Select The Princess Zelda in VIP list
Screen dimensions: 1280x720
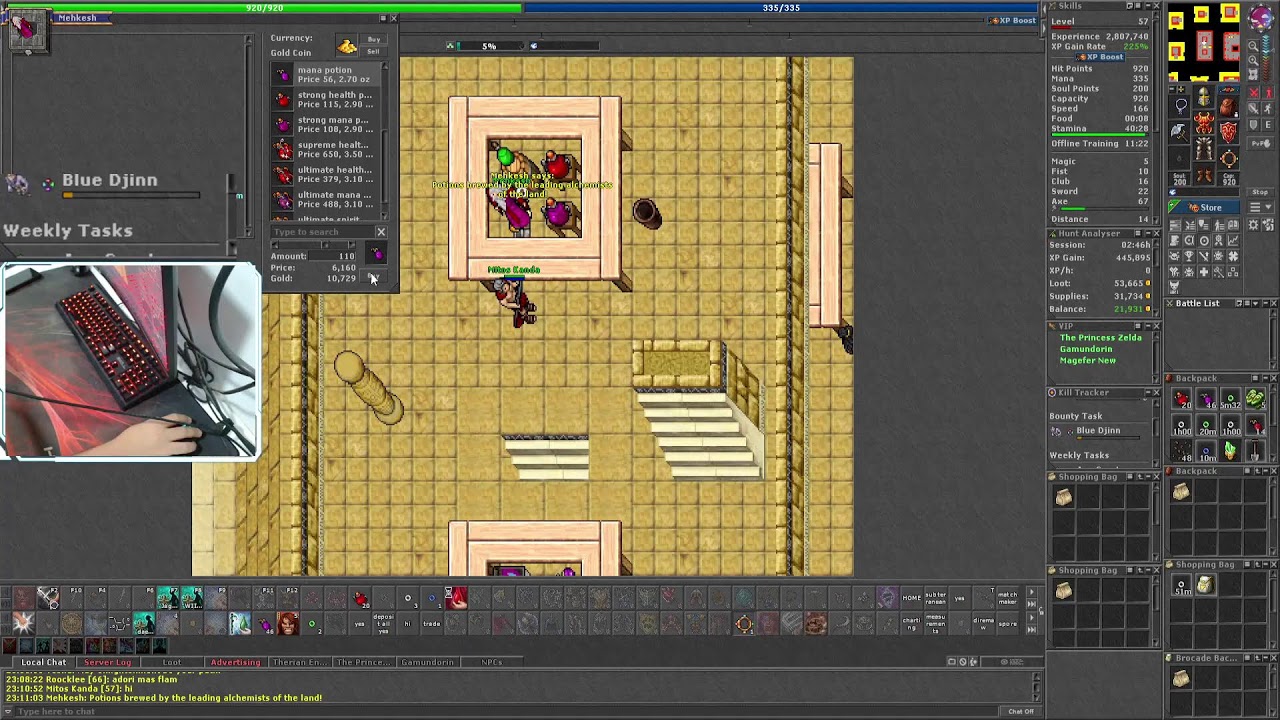[1100, 338]
